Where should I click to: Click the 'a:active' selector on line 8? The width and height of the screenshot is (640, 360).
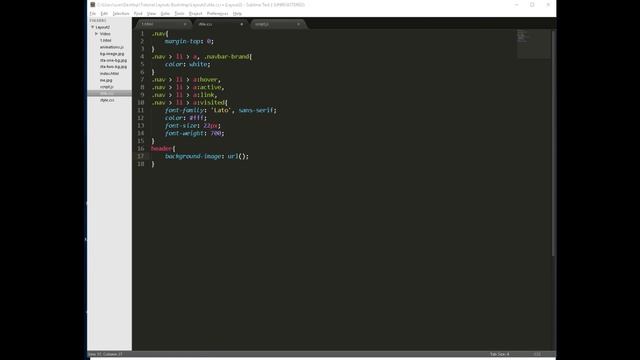pyautogui.click(x=207, y=87)
